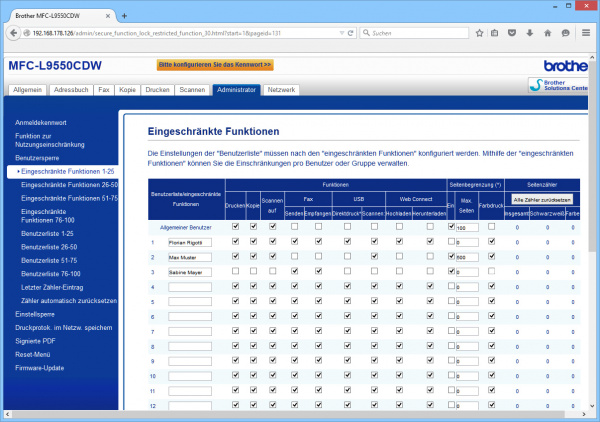The height and width of the screenshot is (422, 600).
Task: Toggle Farbdruck for Max Muster row
Action: click(x=491, y=256)
